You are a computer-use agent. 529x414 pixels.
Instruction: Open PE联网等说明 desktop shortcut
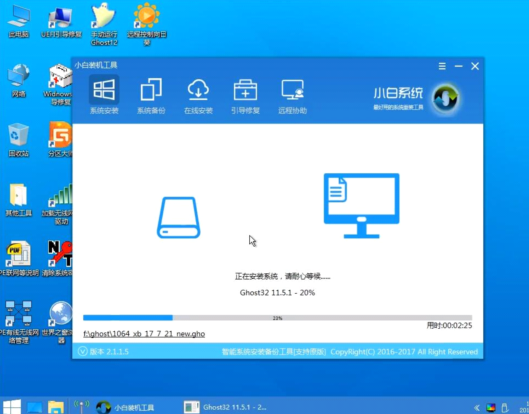[x=19, y=259]
